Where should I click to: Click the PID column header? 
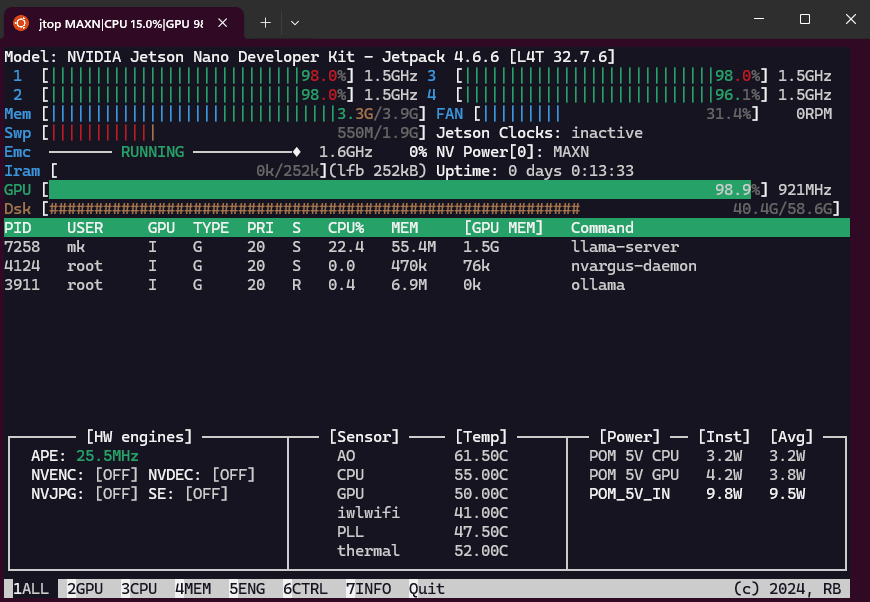18,228
